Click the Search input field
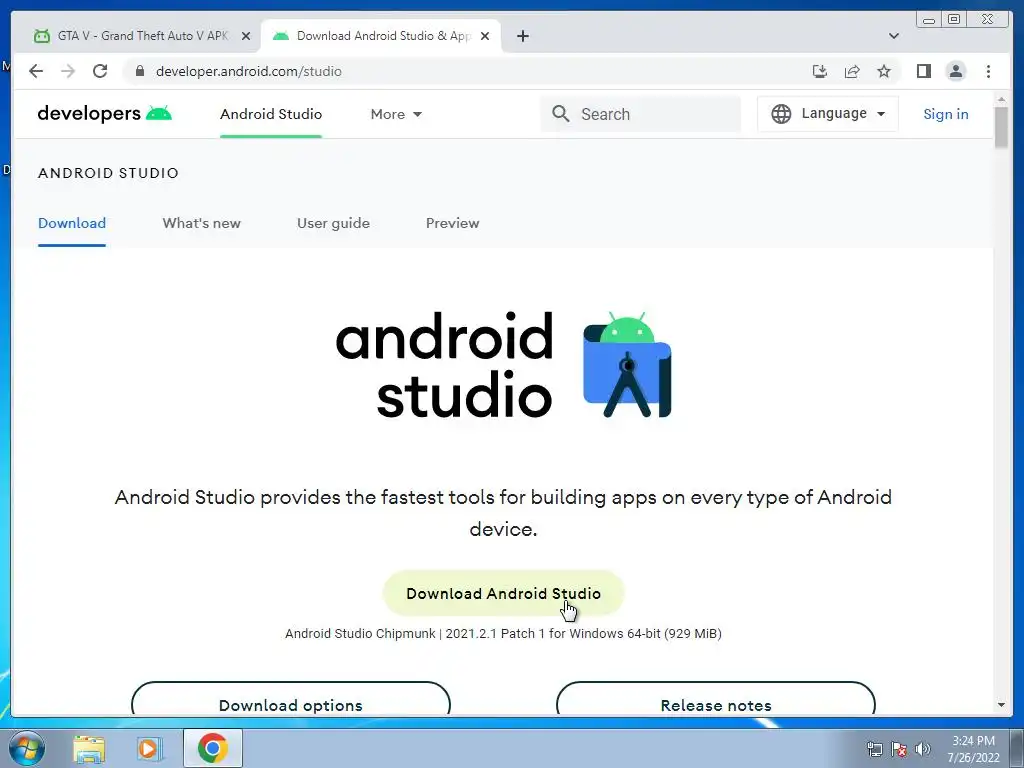 click(641, 114)
